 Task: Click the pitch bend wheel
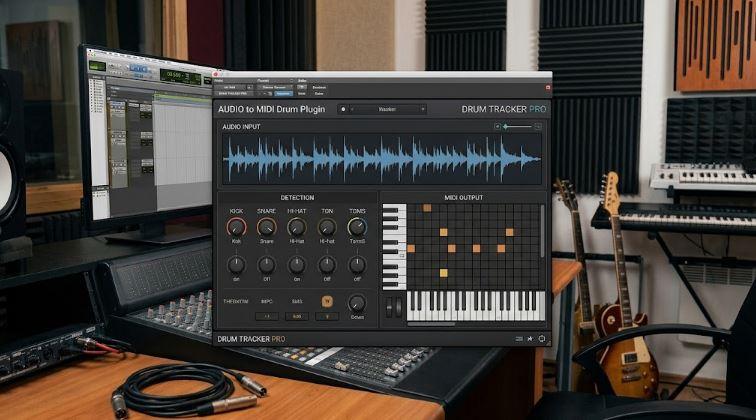pyautogui.click(x=389, y=307)
